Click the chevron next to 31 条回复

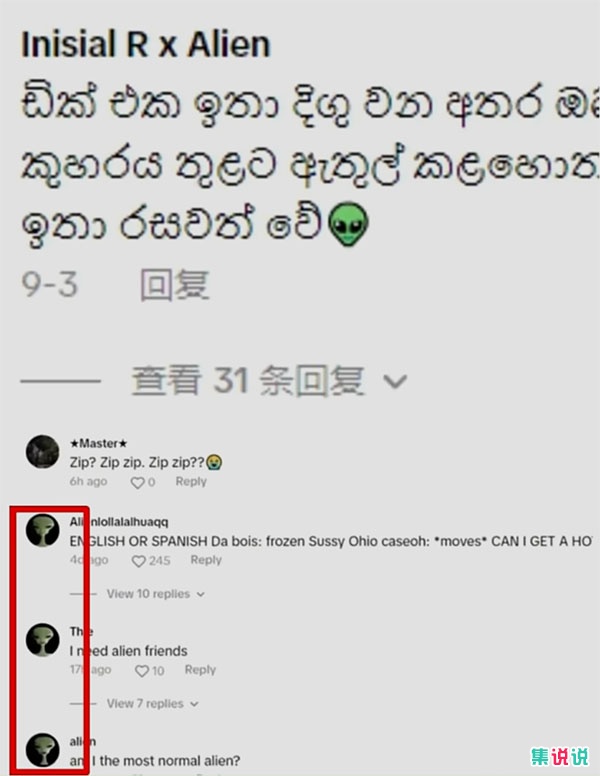coord(395,382)
